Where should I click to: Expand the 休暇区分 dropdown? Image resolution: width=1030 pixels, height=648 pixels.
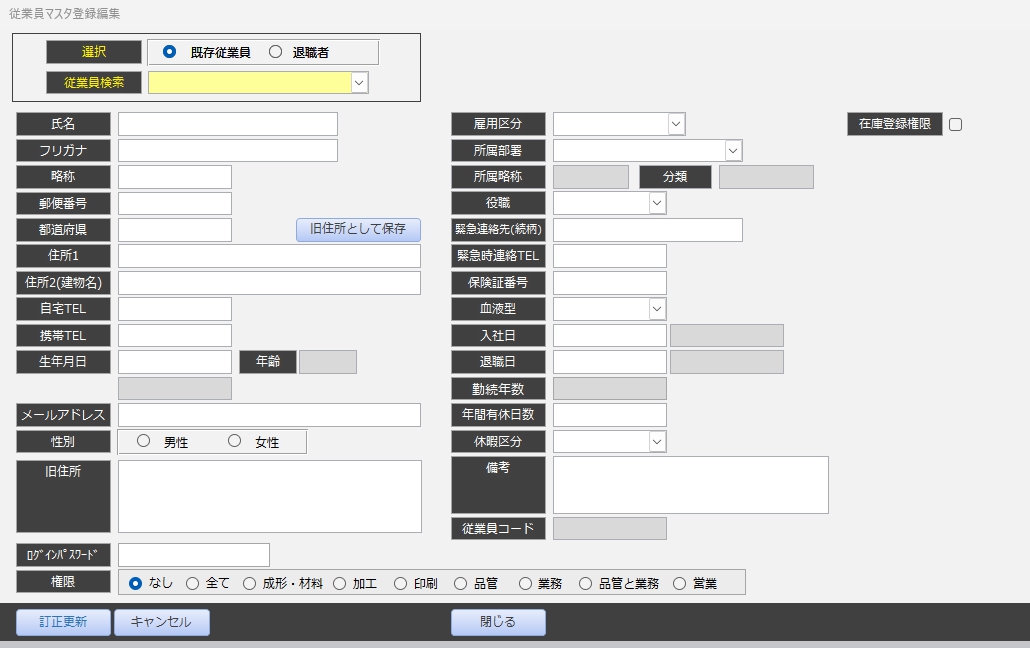pos(657,441)
